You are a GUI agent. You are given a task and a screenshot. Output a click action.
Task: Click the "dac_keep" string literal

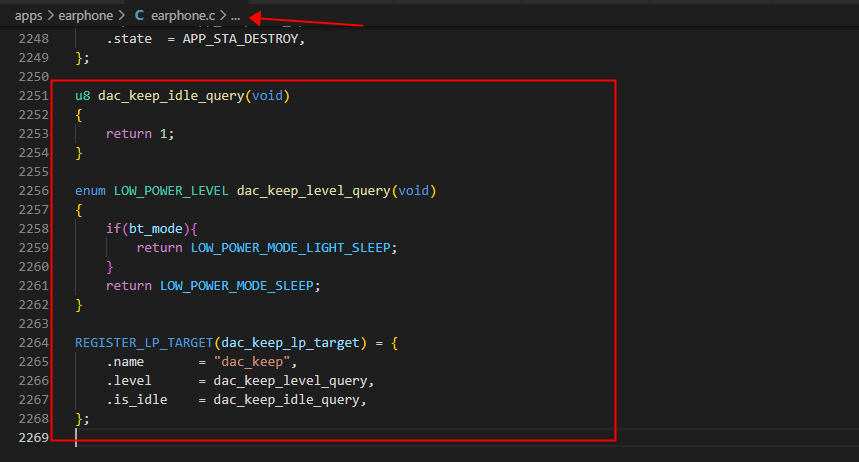coord(252,362)
